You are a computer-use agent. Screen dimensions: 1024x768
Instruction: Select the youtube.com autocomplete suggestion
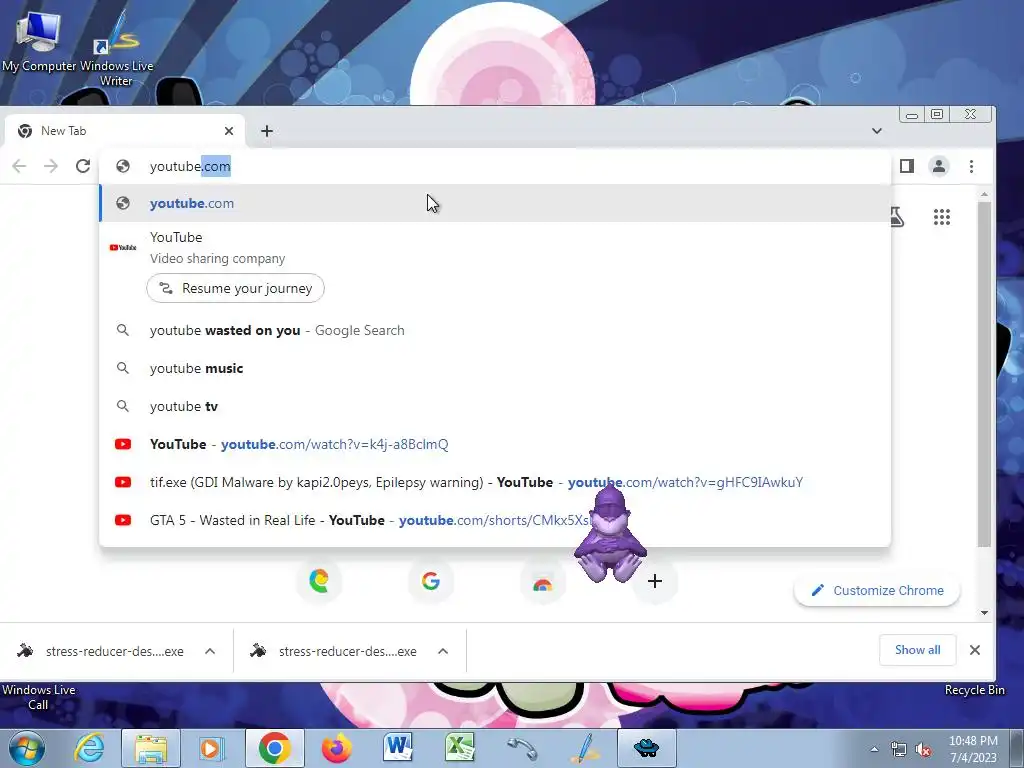pyautogui.click(x=494, y=203)
